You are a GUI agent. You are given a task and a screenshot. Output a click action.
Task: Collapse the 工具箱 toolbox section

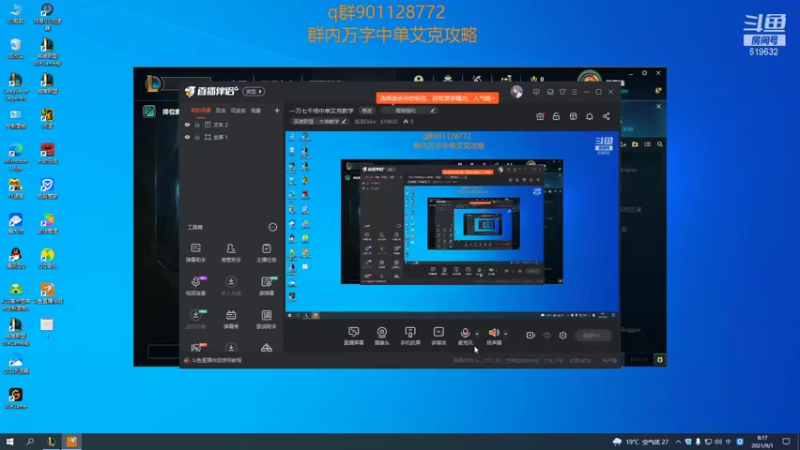273,227
